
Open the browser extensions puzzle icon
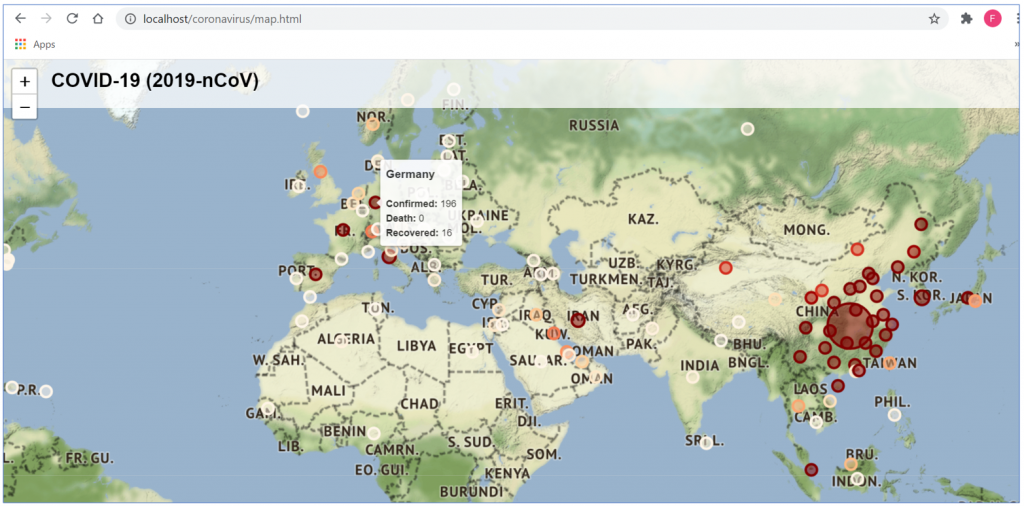967,19
